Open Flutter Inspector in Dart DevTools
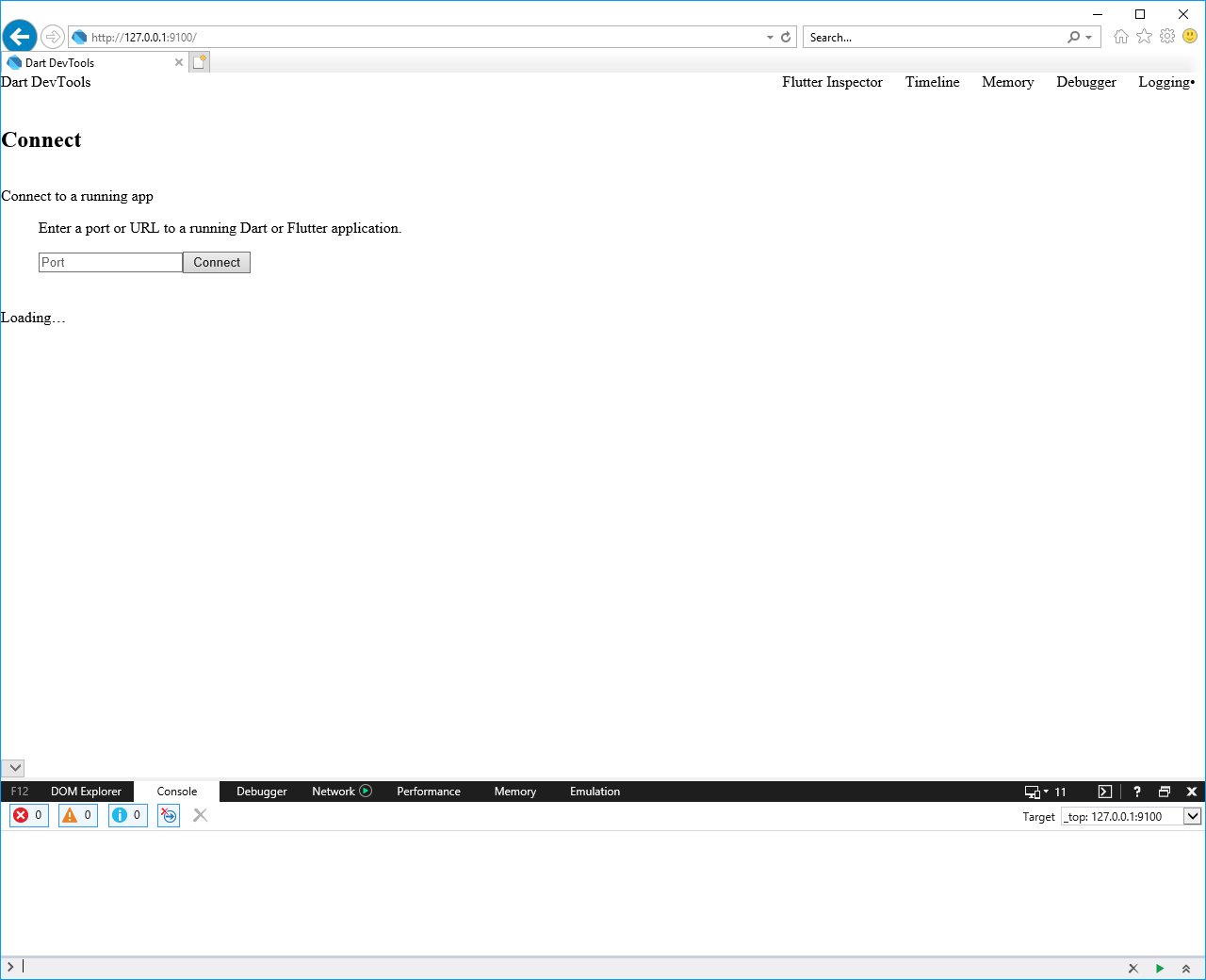 (832, 82)
